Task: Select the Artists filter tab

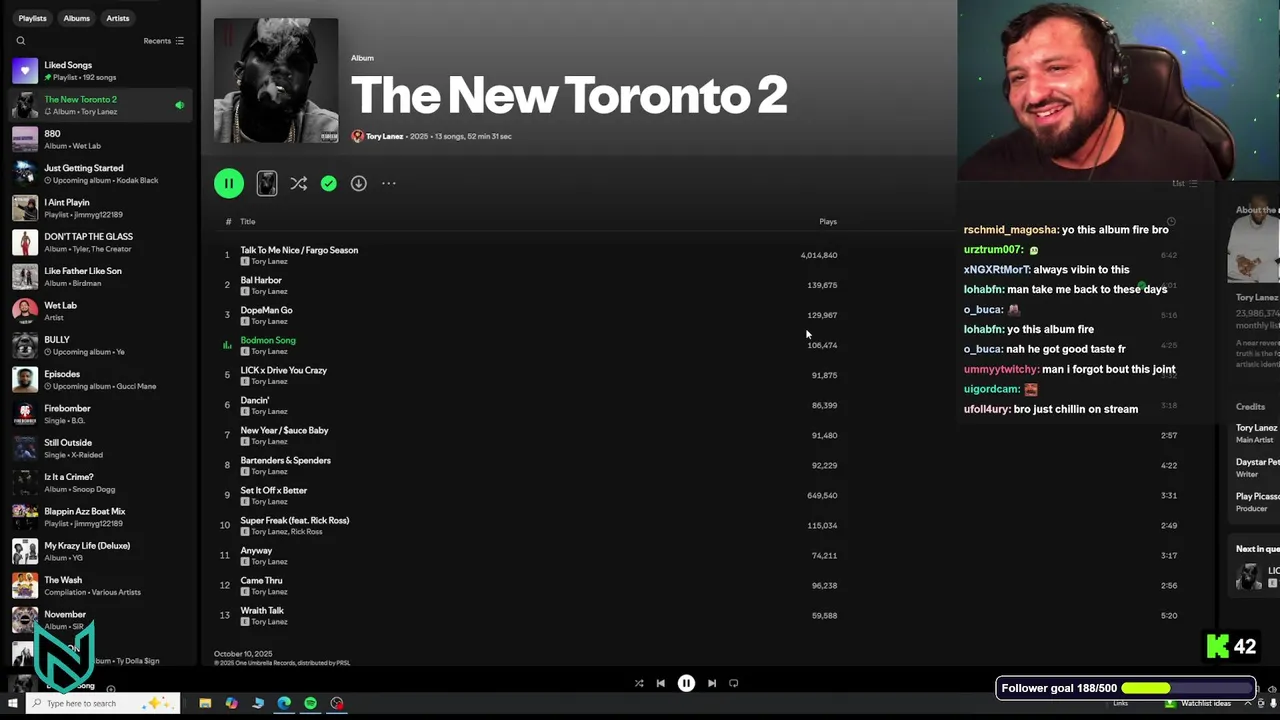Action: click(x=117, y=18)
